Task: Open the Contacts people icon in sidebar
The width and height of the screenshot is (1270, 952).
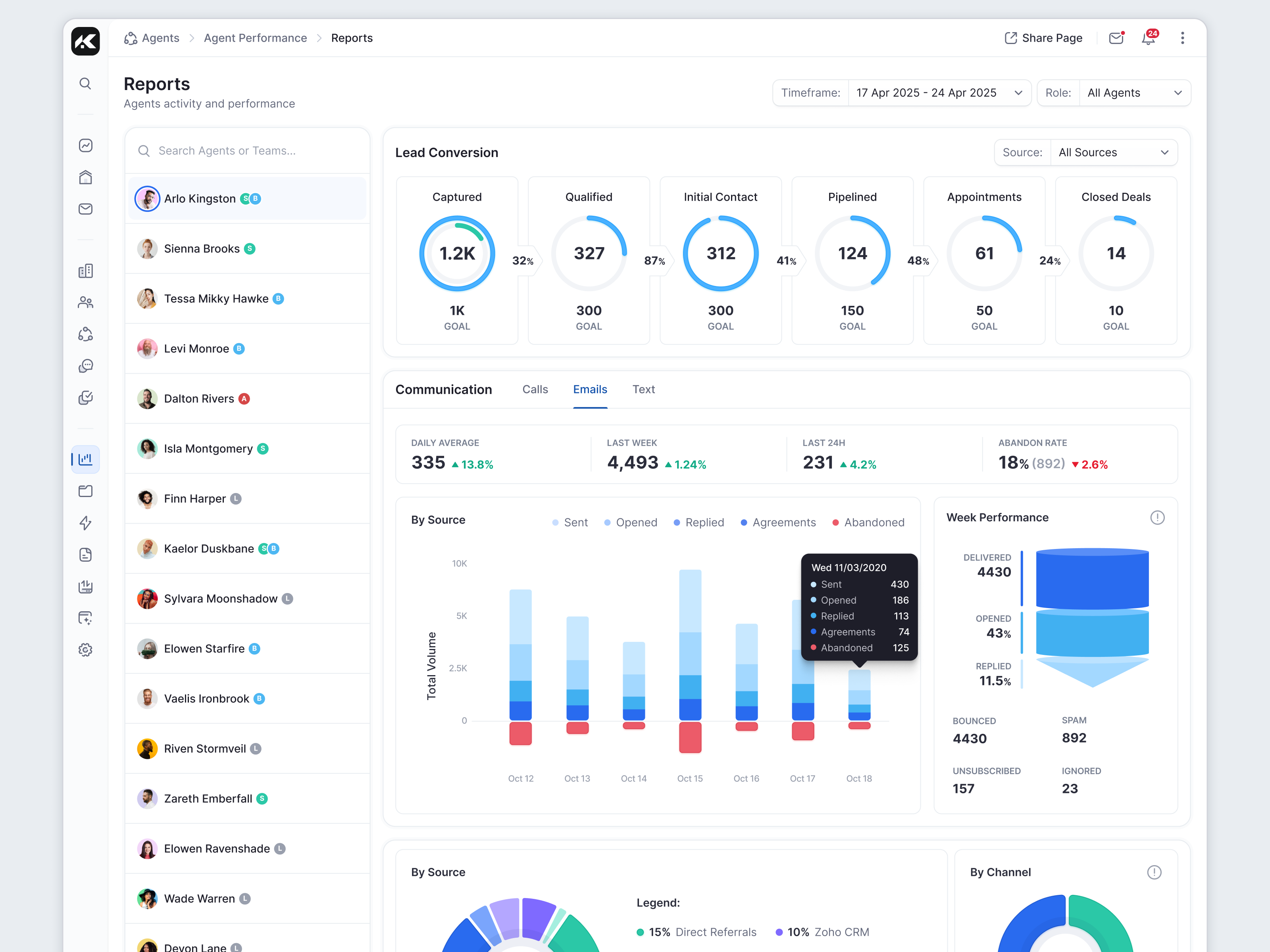Action: (85, 302)
